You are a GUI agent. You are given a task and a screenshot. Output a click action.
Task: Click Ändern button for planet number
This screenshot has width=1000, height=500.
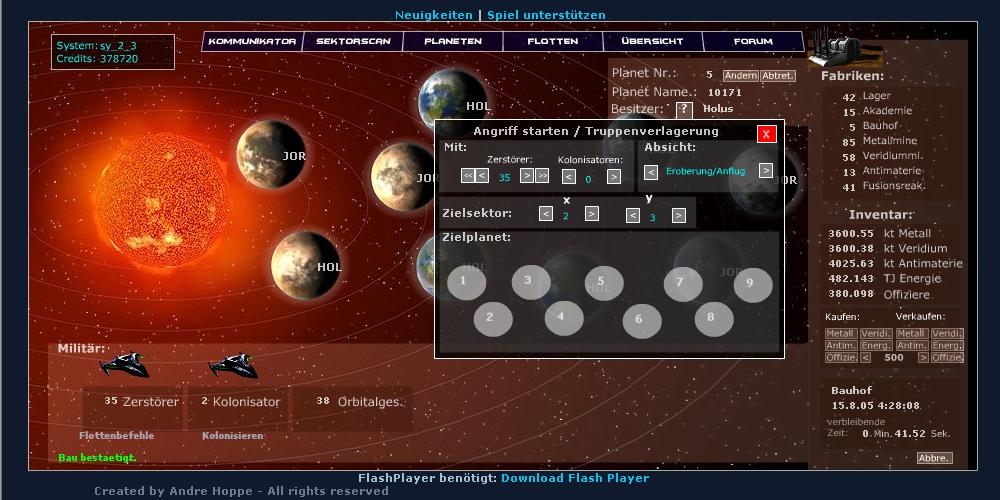pyautogui.click(x=740, y=76)
